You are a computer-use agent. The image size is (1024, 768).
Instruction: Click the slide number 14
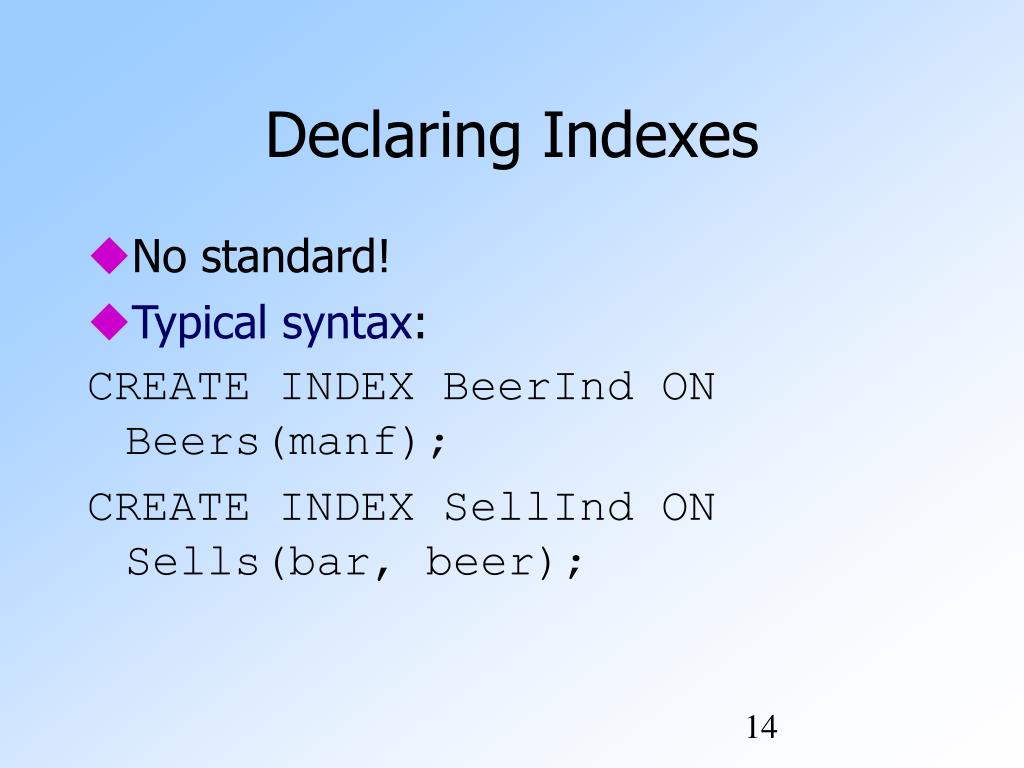coord(761,727)
